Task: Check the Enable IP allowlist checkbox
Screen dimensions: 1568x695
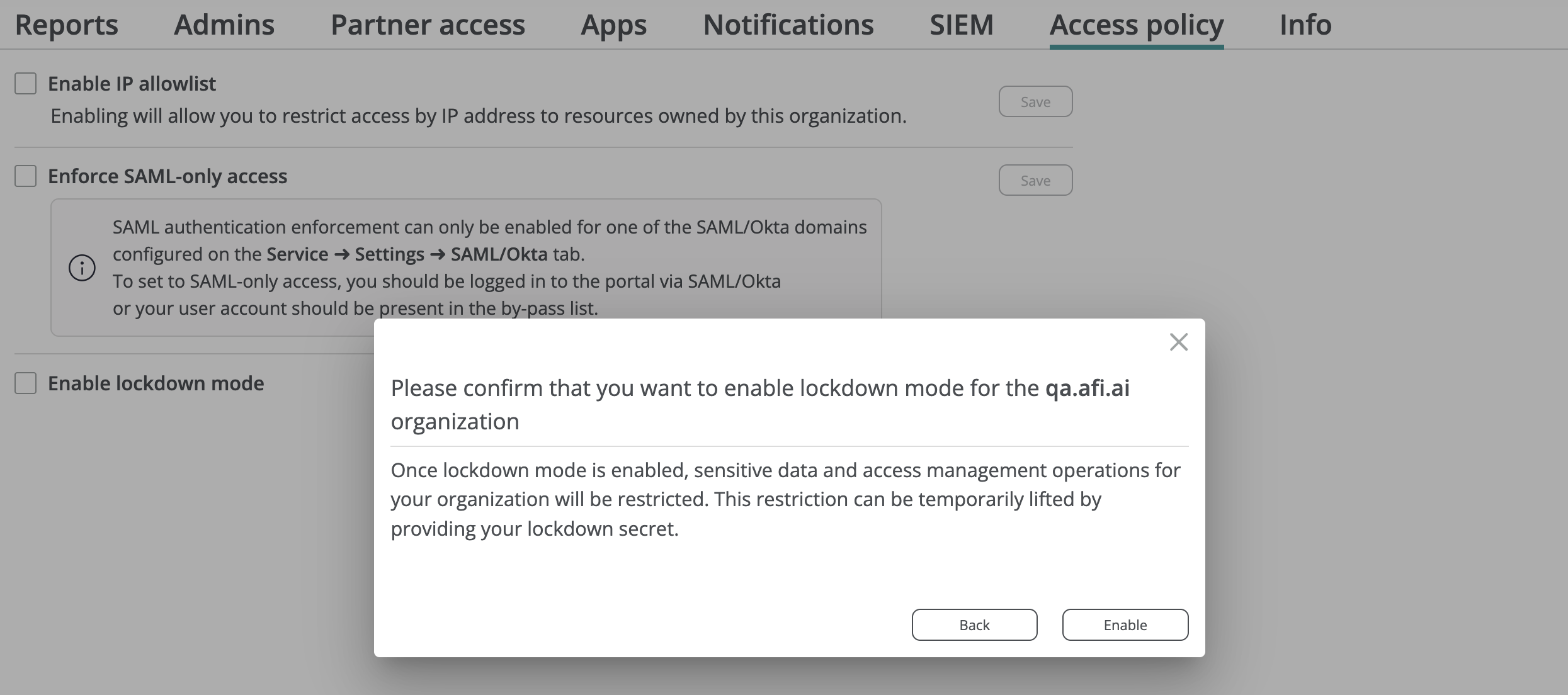Action: tap(26, 83)
